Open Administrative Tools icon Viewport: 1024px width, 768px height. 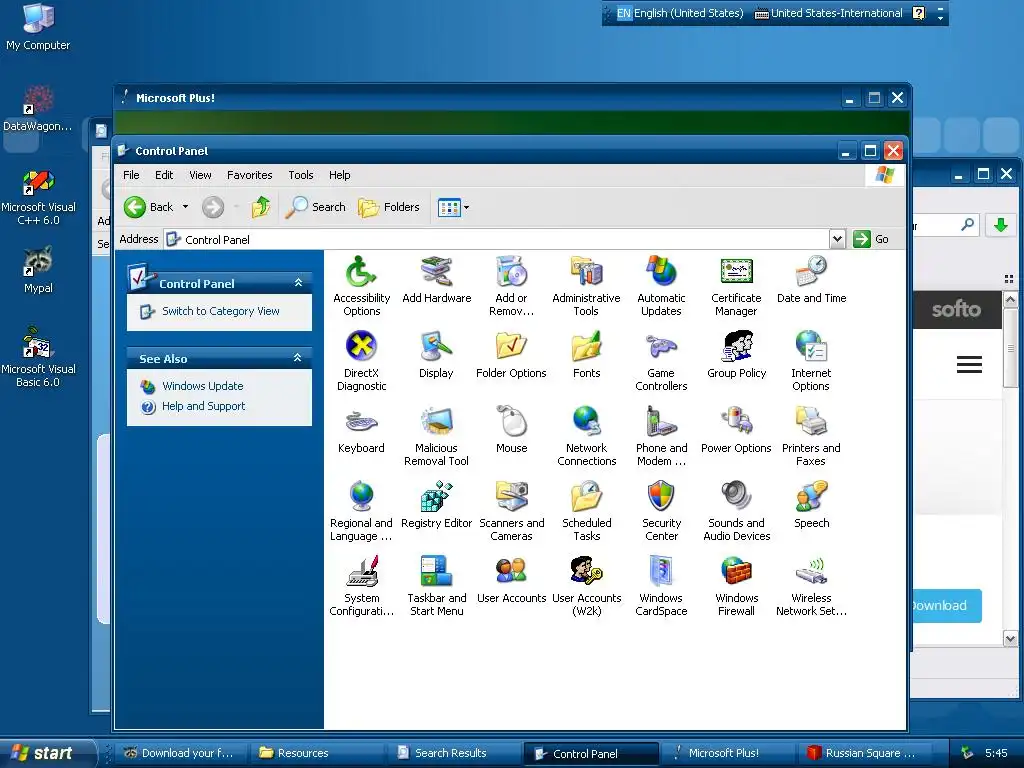[x=586, y=273]
